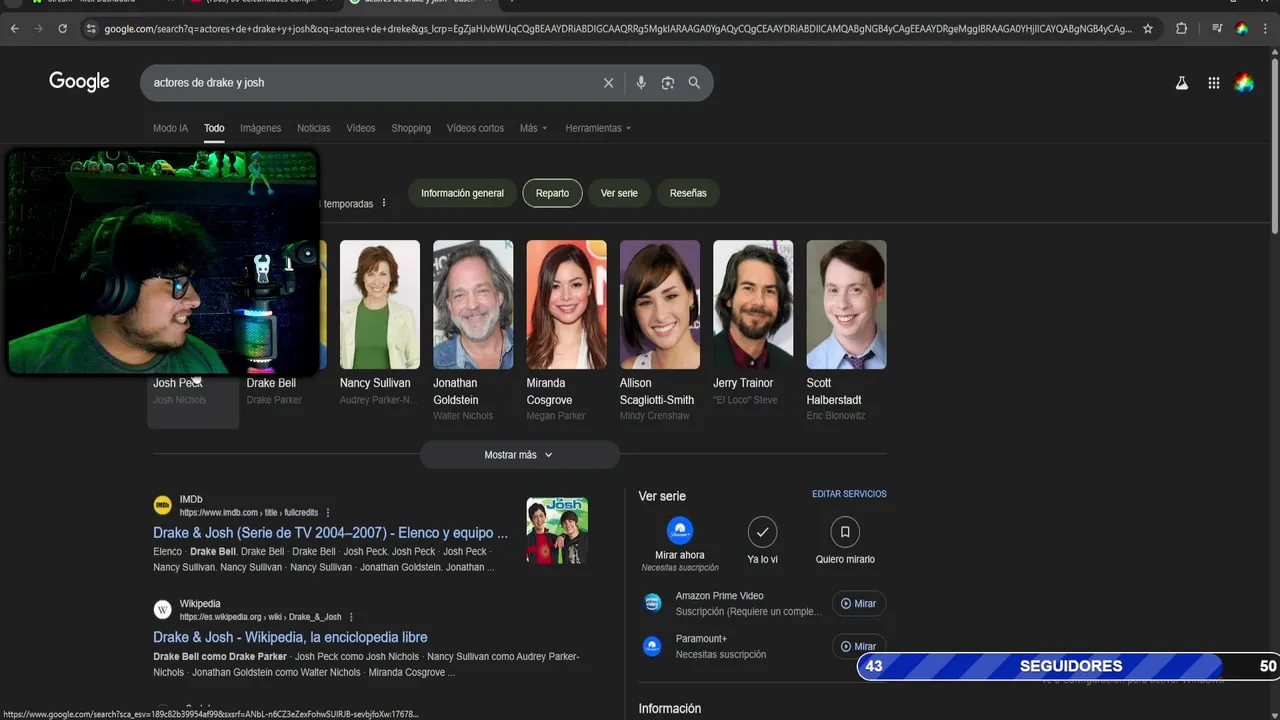Viewport: 1280px width, 720px height.
Task: Open Miranda Cosgrove's cast photo
Action: pos(566,304)
